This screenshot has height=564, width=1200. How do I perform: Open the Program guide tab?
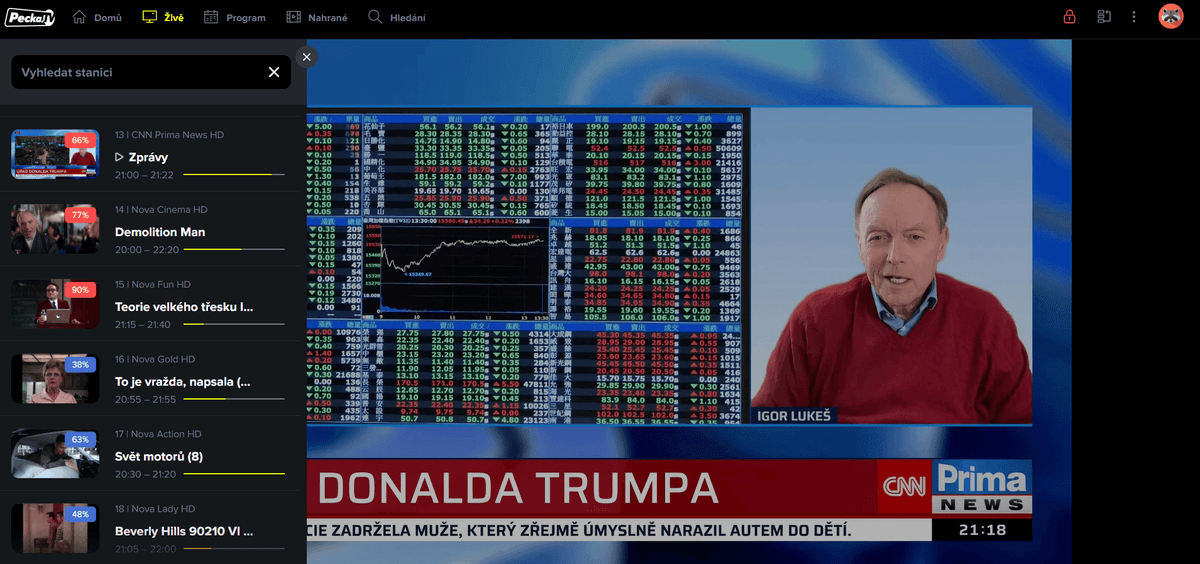(235, 17)
